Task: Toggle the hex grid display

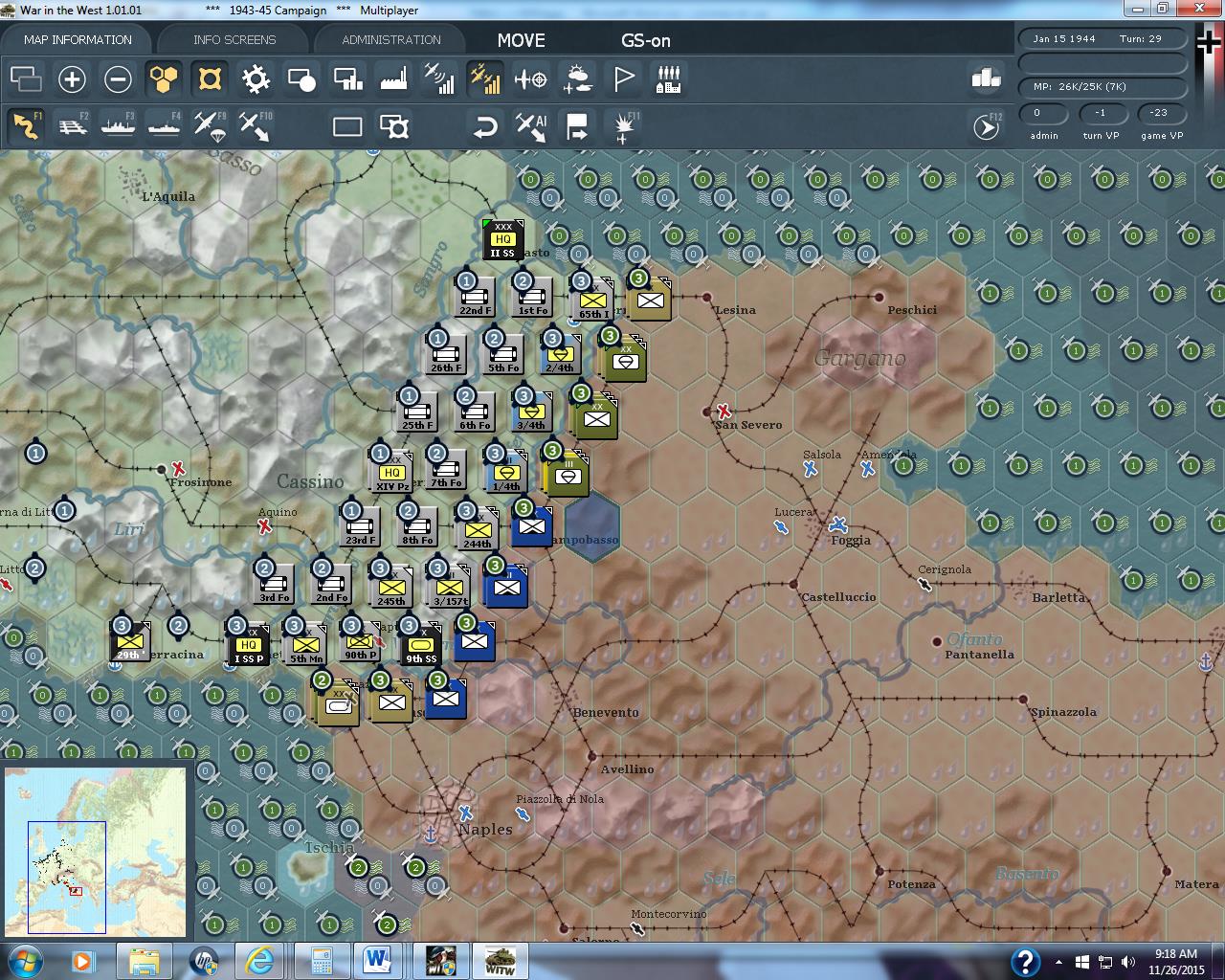Action: click(164, 78)
